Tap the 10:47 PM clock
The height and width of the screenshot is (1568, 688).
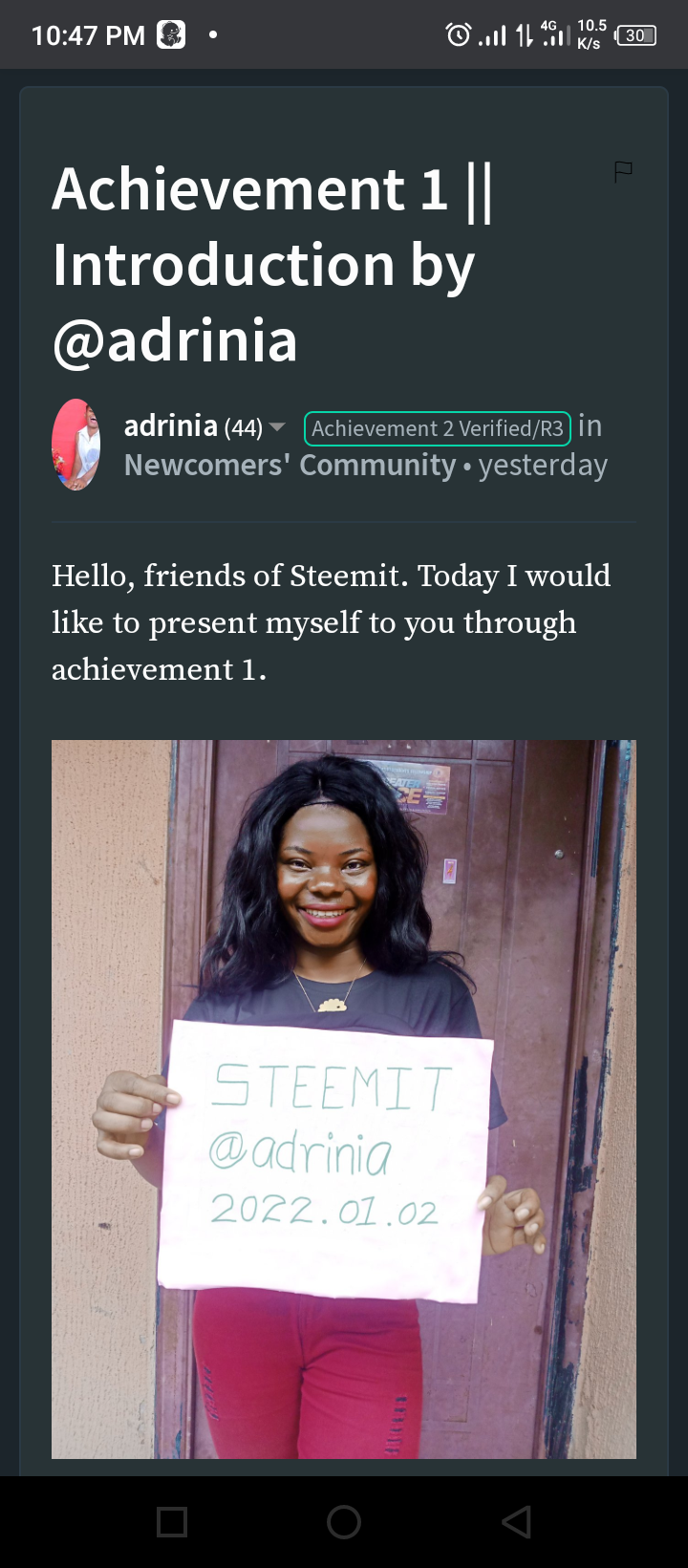pos(88,35)
